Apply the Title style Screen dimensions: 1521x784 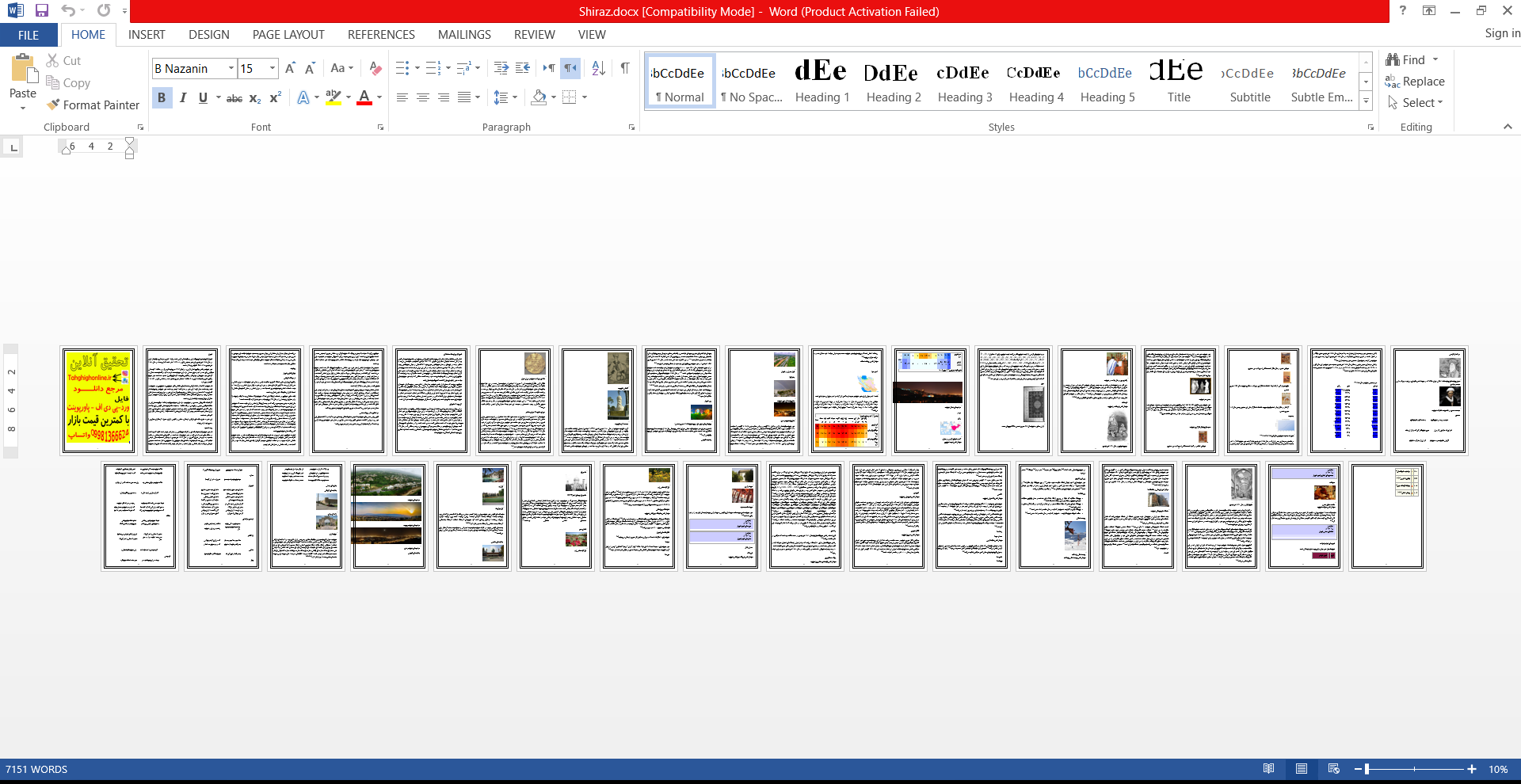(x=1179, y=82)
